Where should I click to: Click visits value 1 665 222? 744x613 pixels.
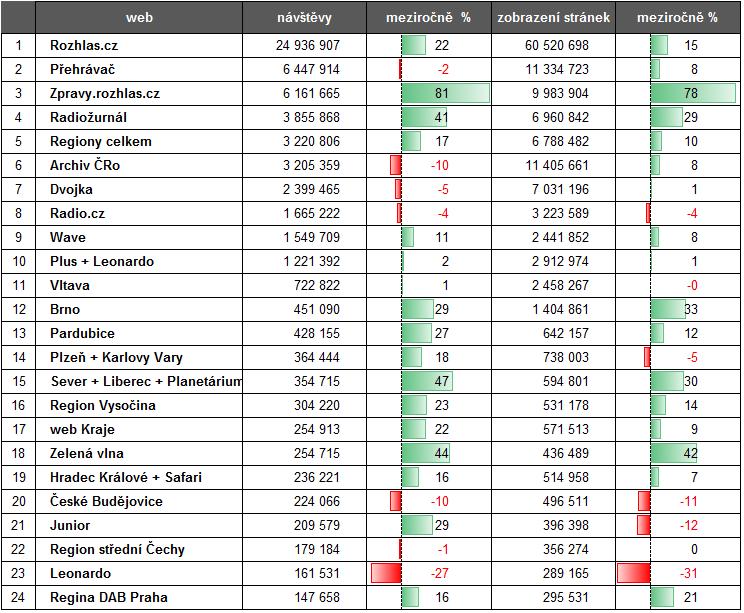click(x=311, y=214)
